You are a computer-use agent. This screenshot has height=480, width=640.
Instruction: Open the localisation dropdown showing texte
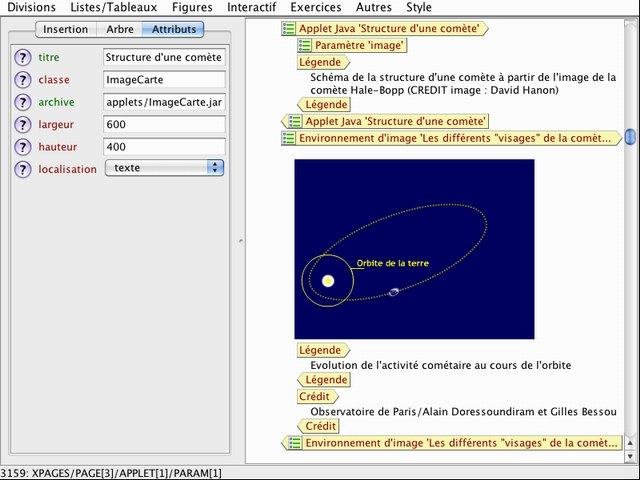[164, 168]
